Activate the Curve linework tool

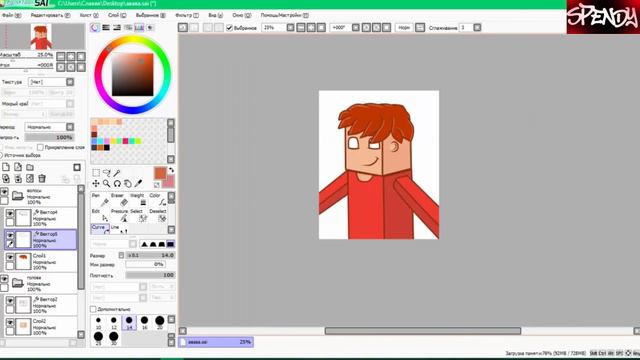100,229
